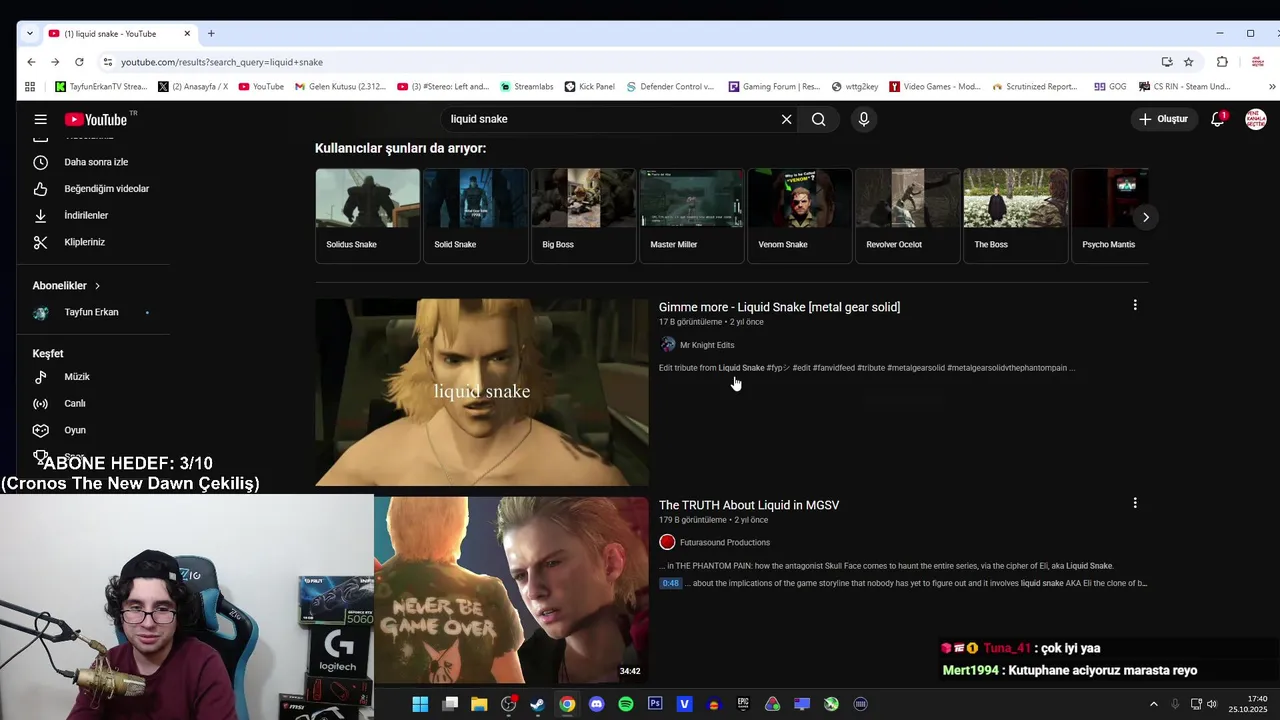Play the Never Be Game Over thumbnail
The image size is (1280, 720).
(x=512, y=590)
